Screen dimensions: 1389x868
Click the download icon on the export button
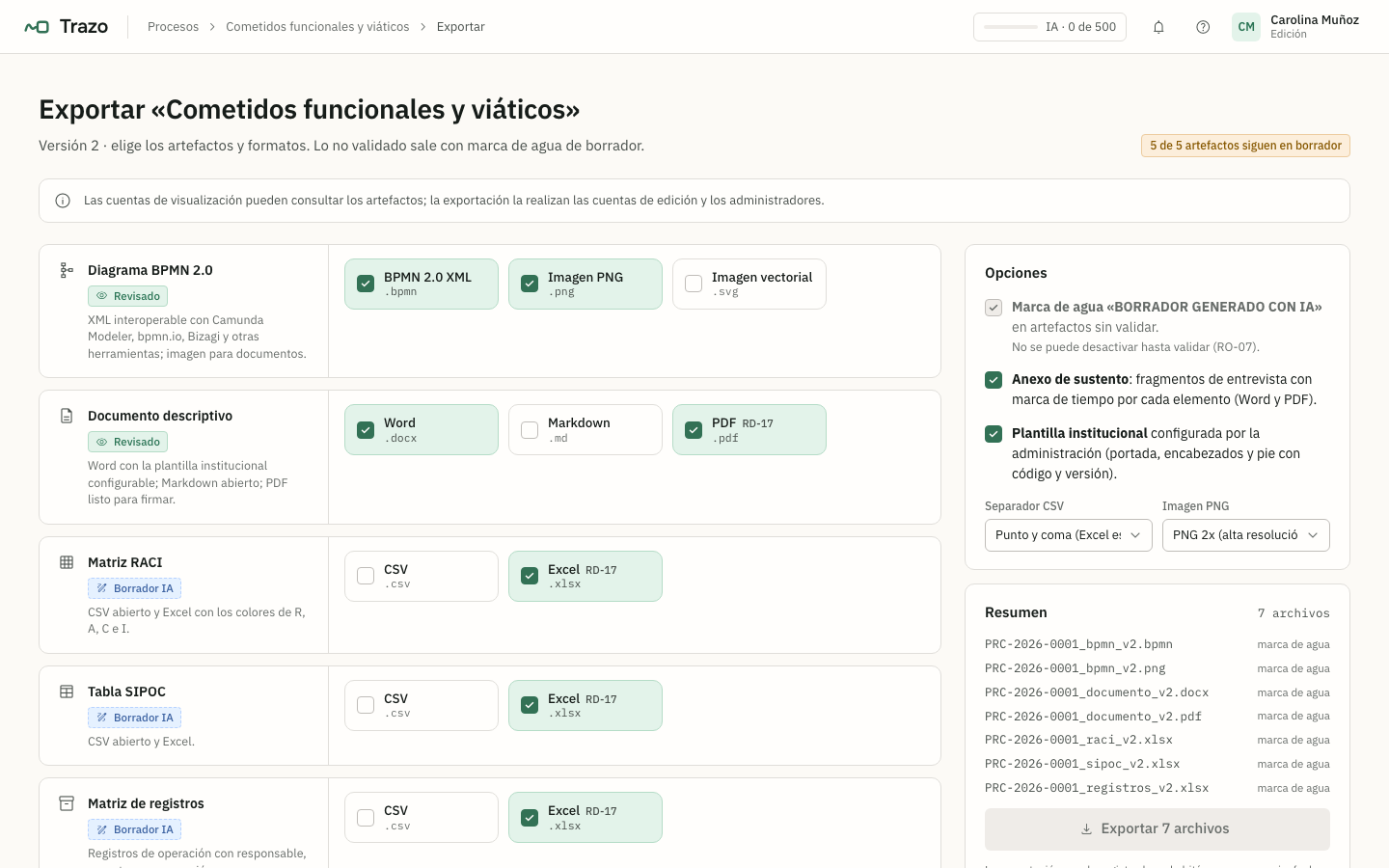click(1086, 829)
